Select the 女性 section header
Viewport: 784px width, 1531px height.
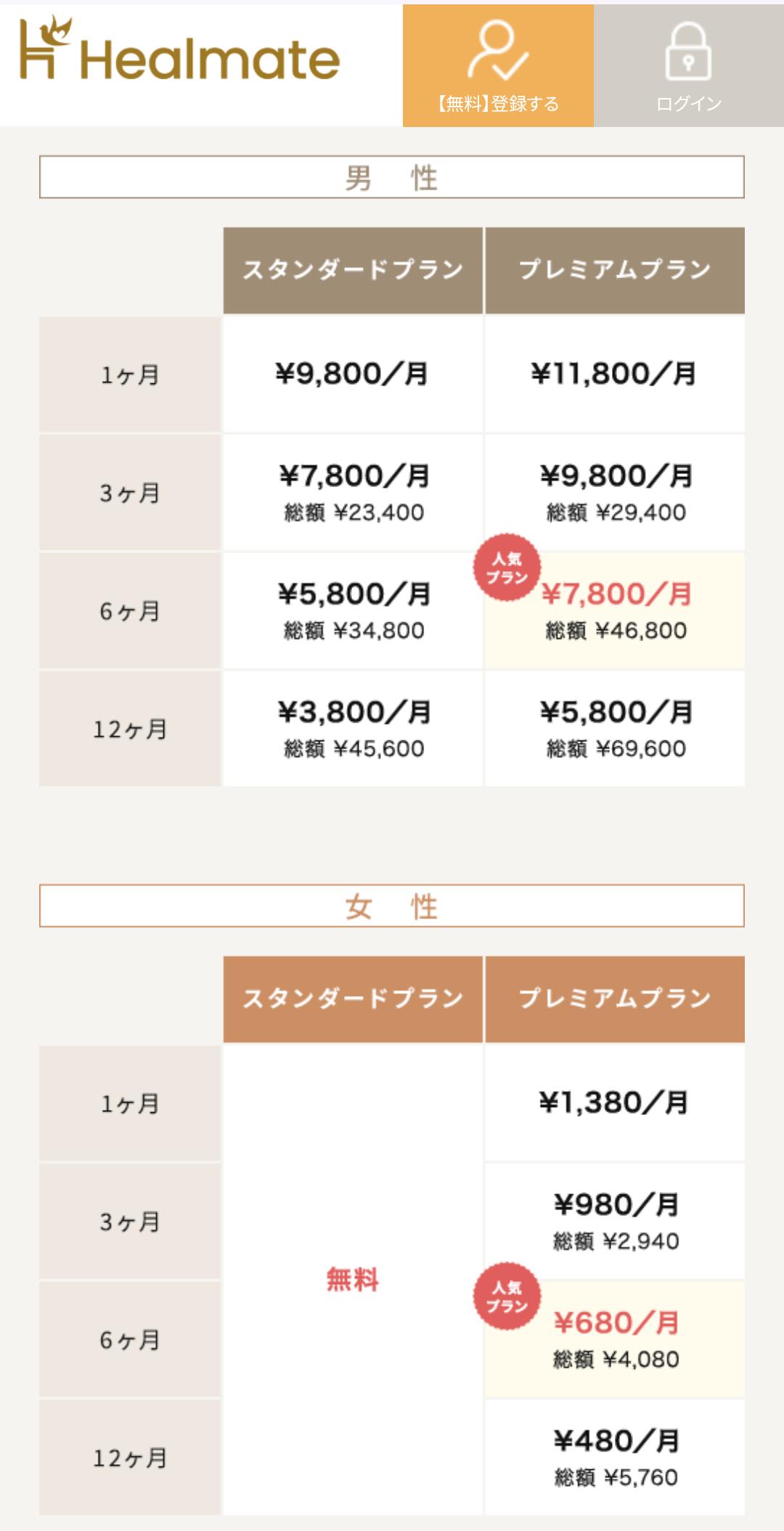(x=391, y=906)
